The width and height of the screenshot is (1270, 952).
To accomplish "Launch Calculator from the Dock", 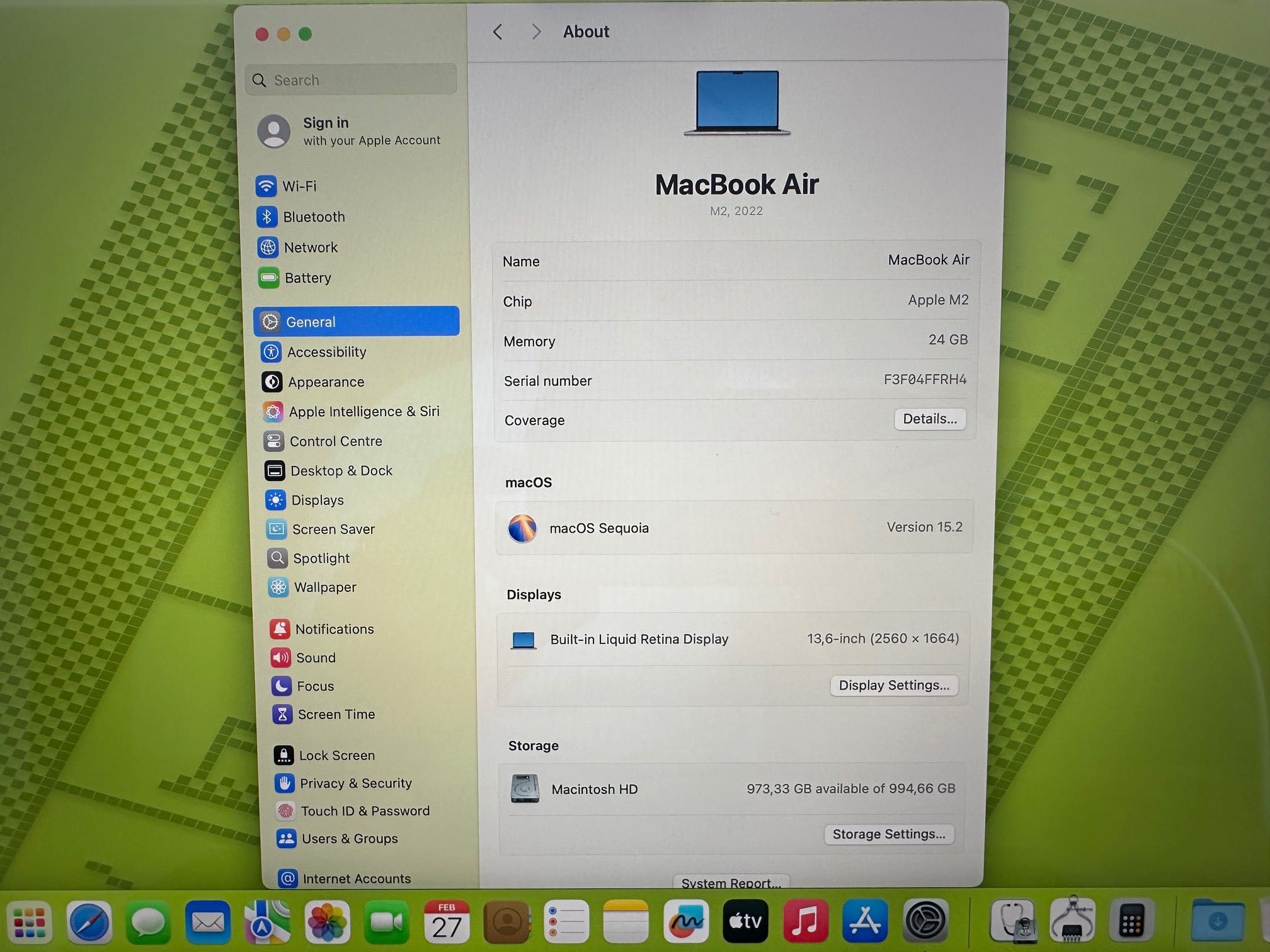I will click(x=1131, y=921).
